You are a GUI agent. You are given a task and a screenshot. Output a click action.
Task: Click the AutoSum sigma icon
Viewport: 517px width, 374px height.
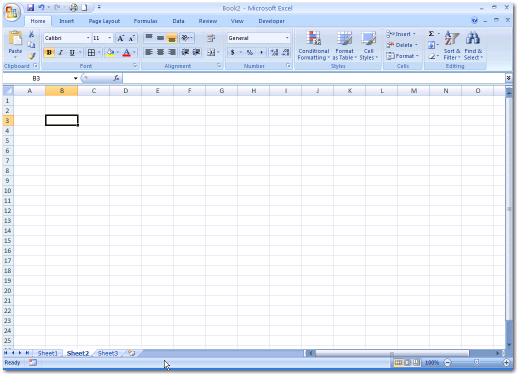coord(431,34)
